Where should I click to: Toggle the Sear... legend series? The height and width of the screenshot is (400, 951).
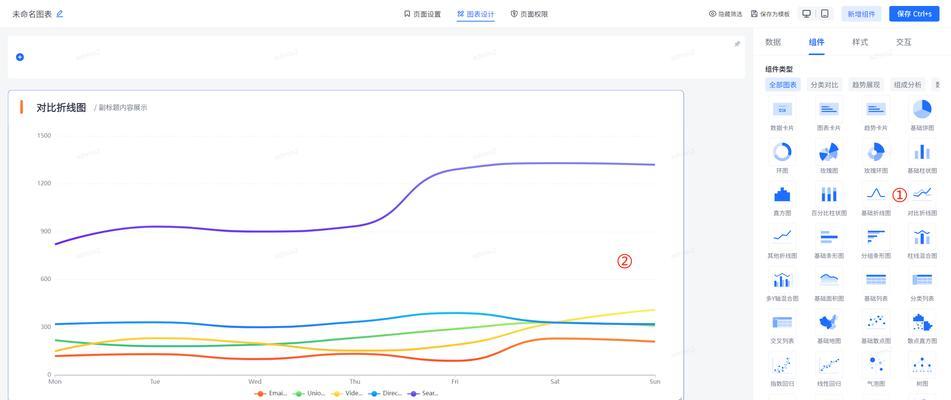[424, 393]
